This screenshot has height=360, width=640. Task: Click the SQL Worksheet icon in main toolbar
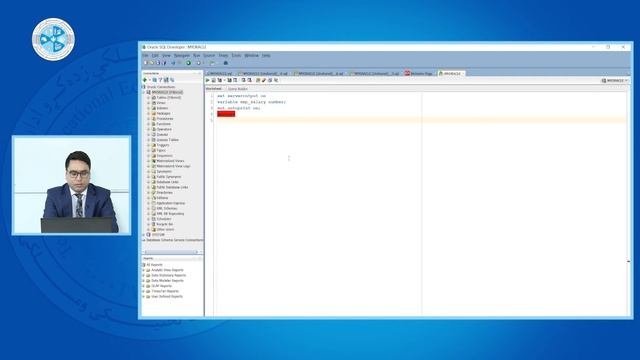pos(212,63)
